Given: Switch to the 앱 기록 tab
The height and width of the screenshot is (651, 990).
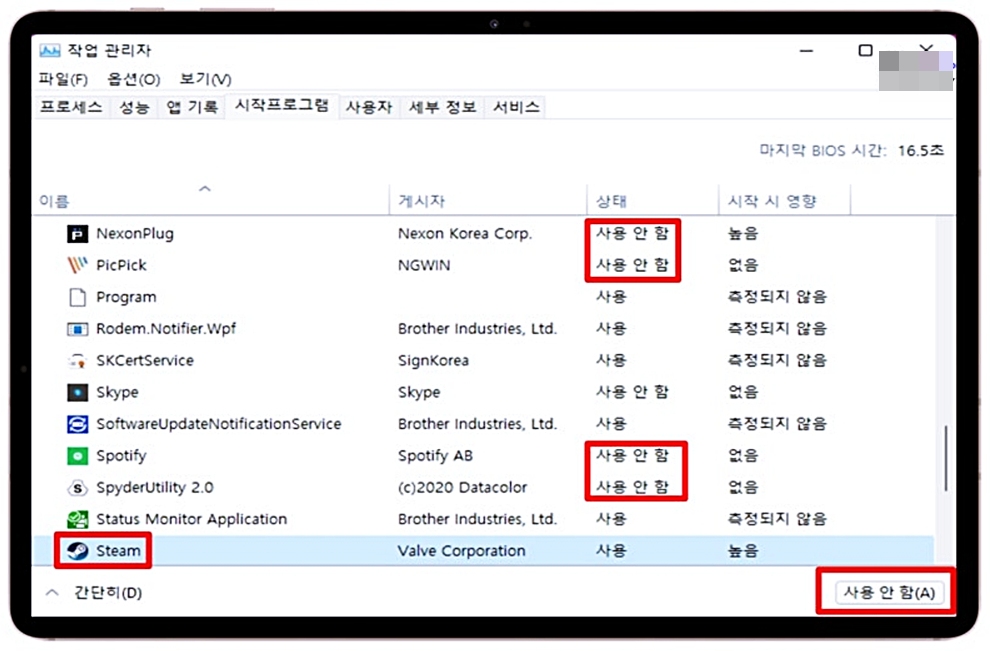Looking at the screenshot, I should pos(192,107).
